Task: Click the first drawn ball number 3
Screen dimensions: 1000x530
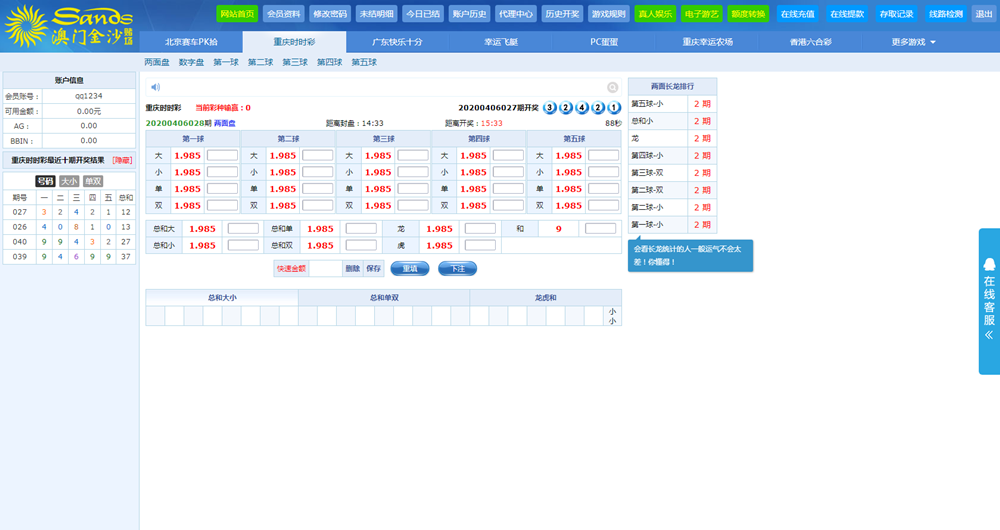Action: point(549,108)
